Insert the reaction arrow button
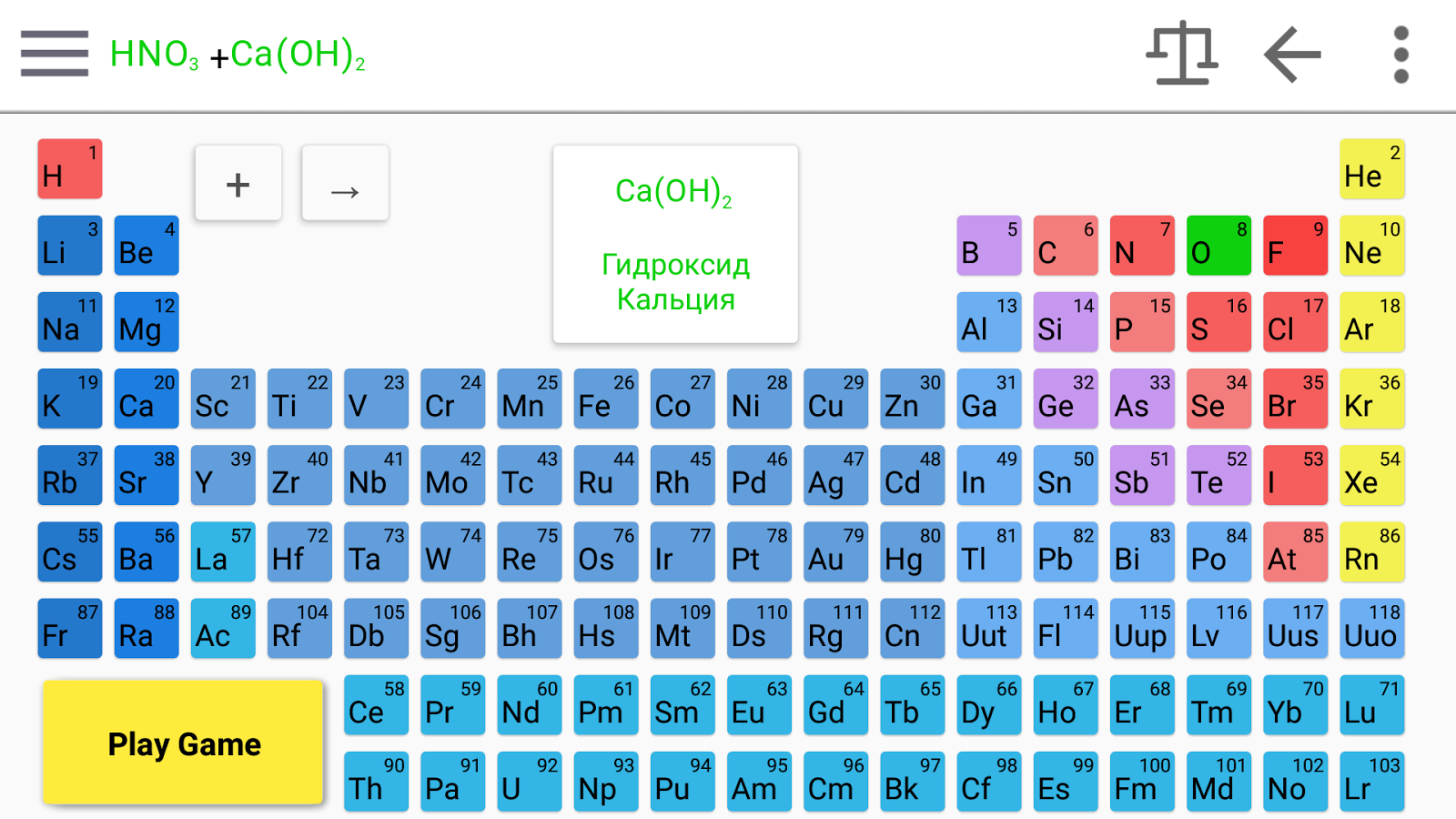1456x819 pixels. click(x=345, y=183)
